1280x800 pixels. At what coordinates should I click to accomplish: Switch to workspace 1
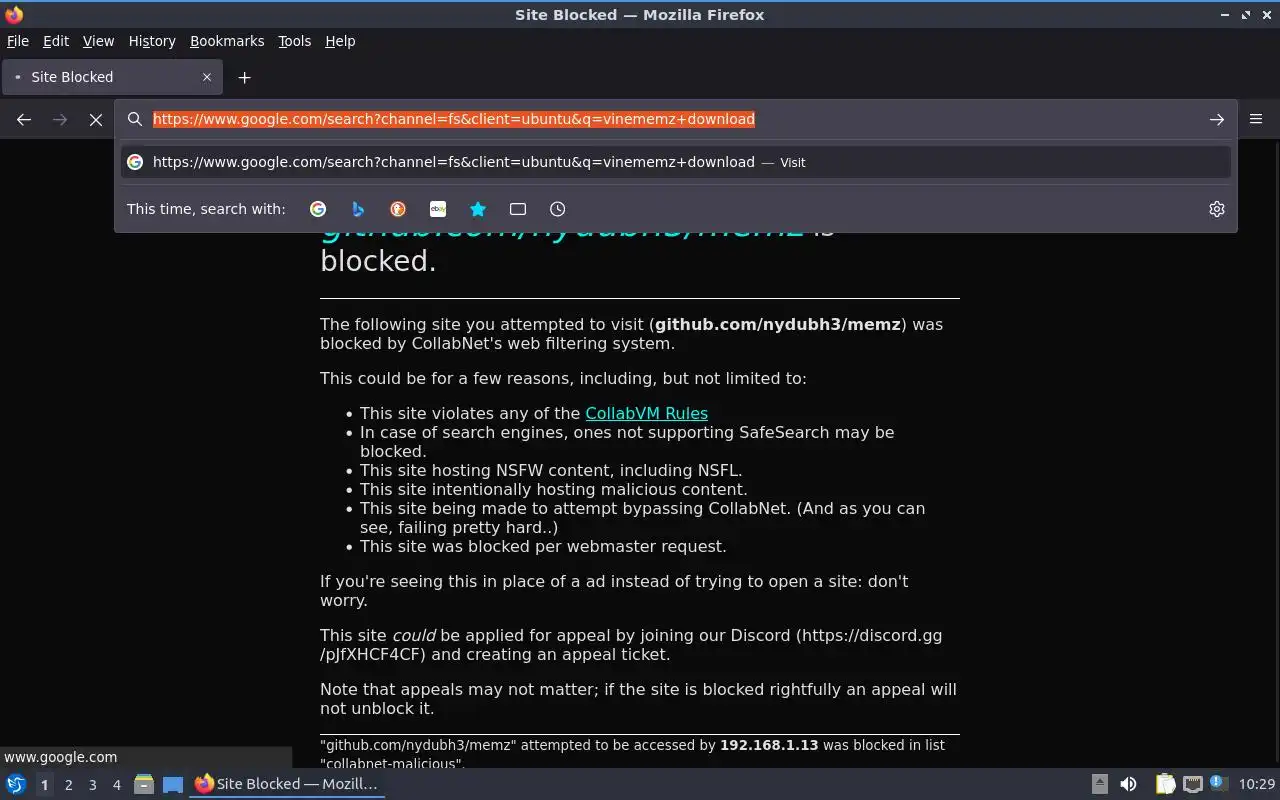click(44, 785)
